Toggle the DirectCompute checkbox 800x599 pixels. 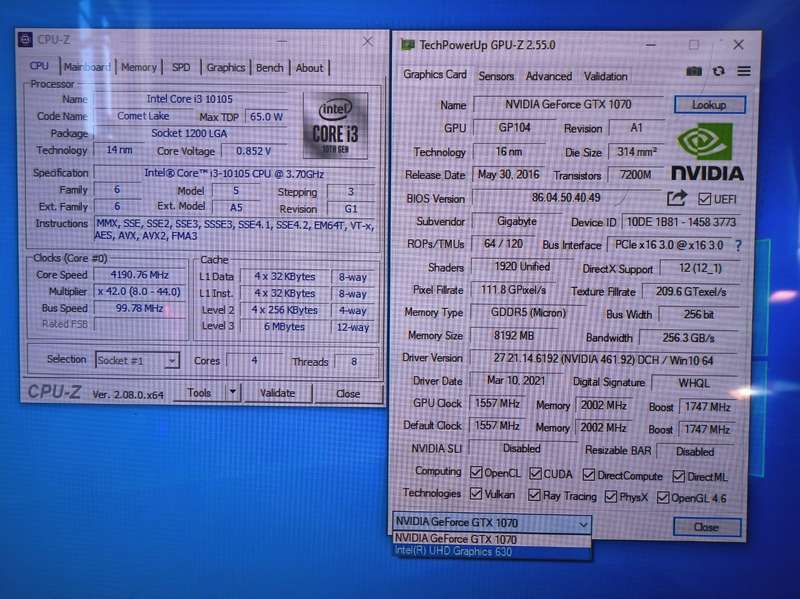coord(588,475)
